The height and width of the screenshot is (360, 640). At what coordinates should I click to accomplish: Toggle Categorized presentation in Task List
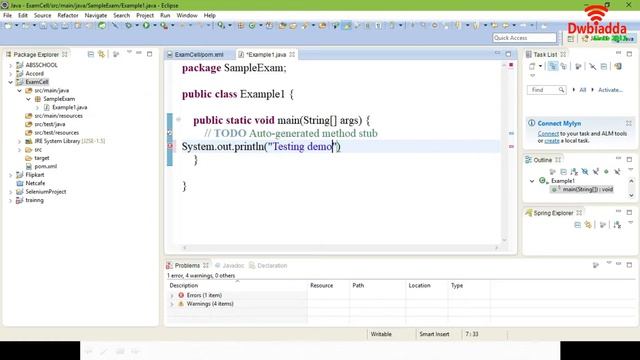553,66
